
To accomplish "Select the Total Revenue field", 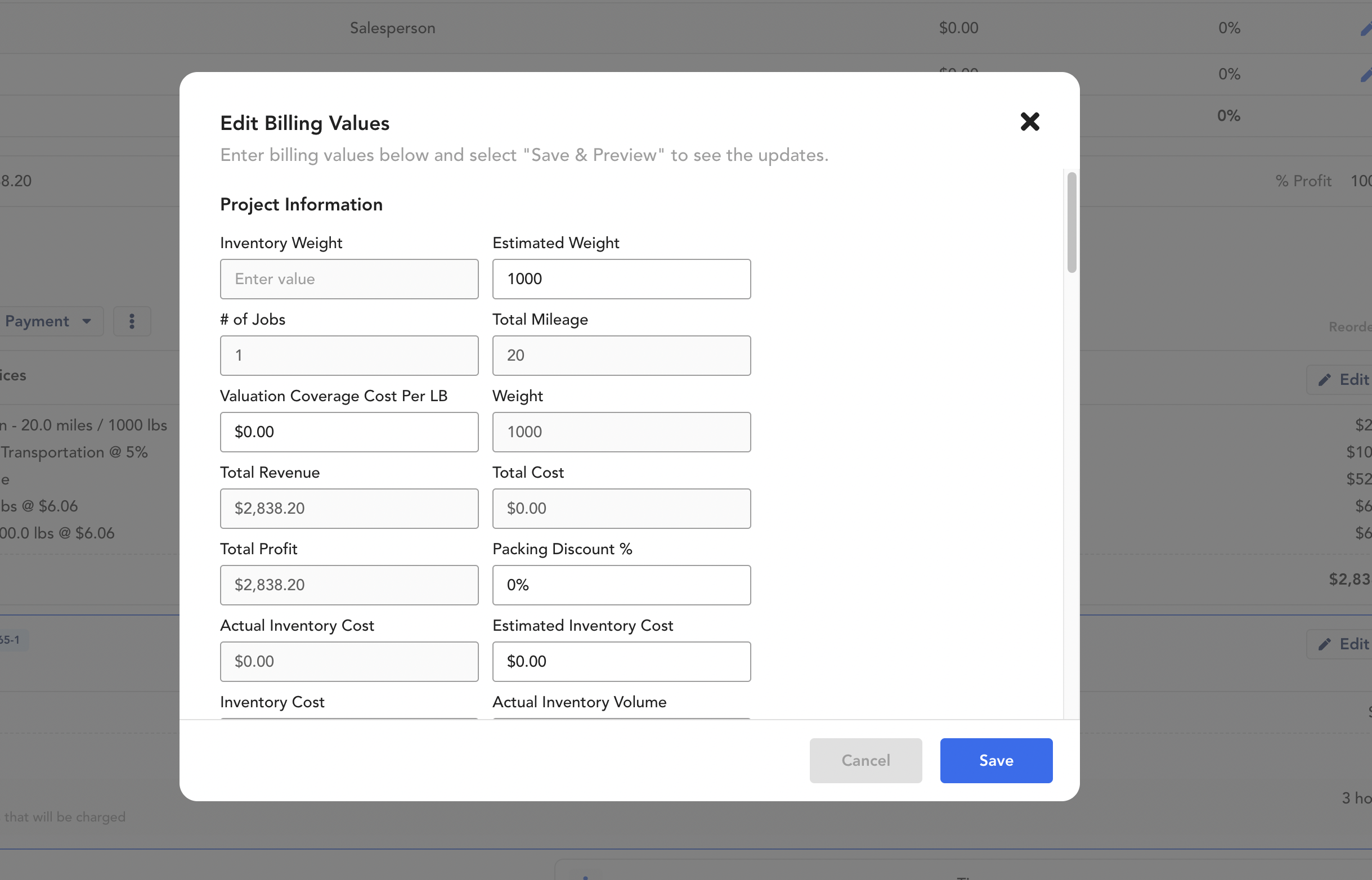I will click(349, 509).
